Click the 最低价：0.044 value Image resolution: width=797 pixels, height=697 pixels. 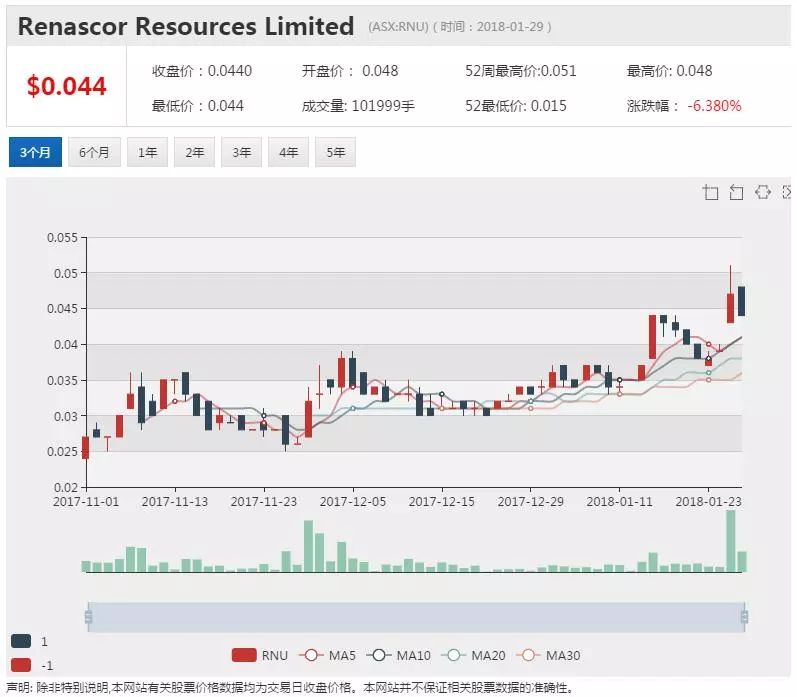click(x=198, y=106)
